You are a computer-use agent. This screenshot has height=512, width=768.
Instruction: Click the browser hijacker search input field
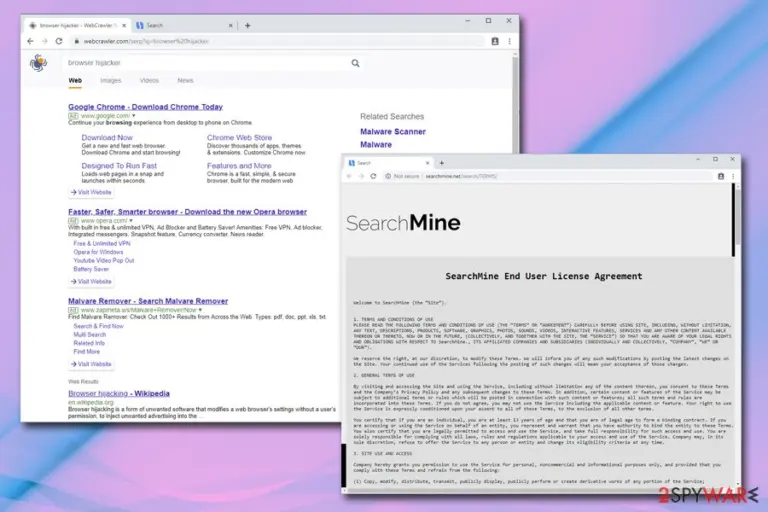click(206, 63)
